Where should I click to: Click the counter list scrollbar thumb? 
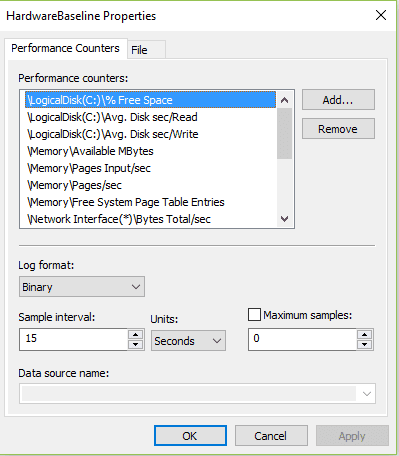coord(284,134)
